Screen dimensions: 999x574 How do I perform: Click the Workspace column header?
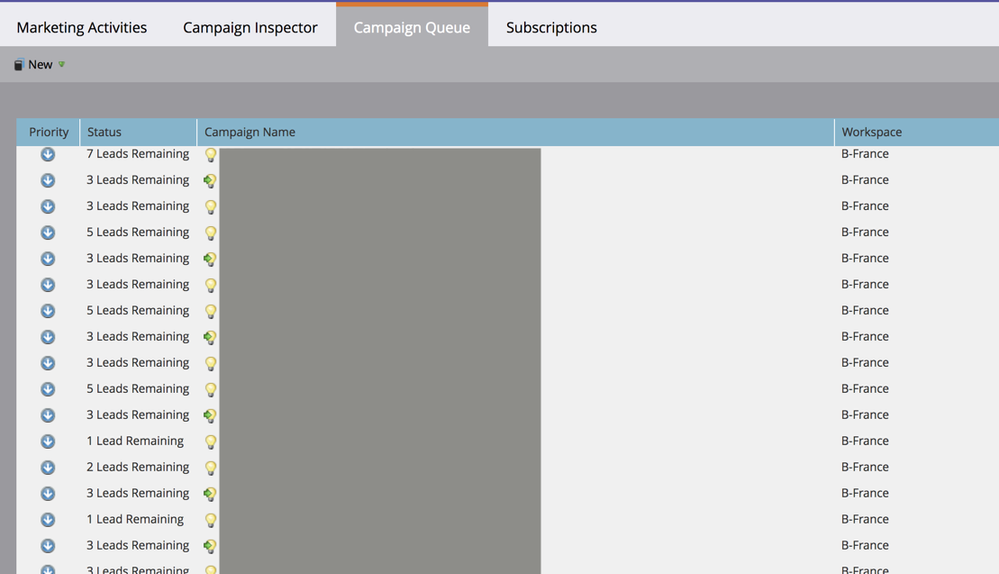point(871,132)
